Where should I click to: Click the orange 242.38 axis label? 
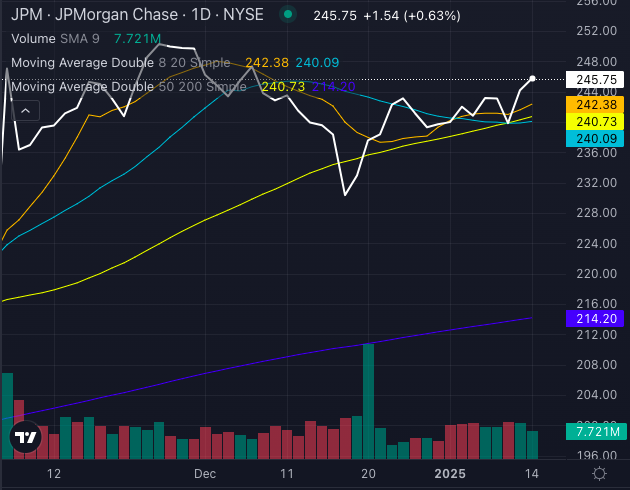click(x=595, y=105)
